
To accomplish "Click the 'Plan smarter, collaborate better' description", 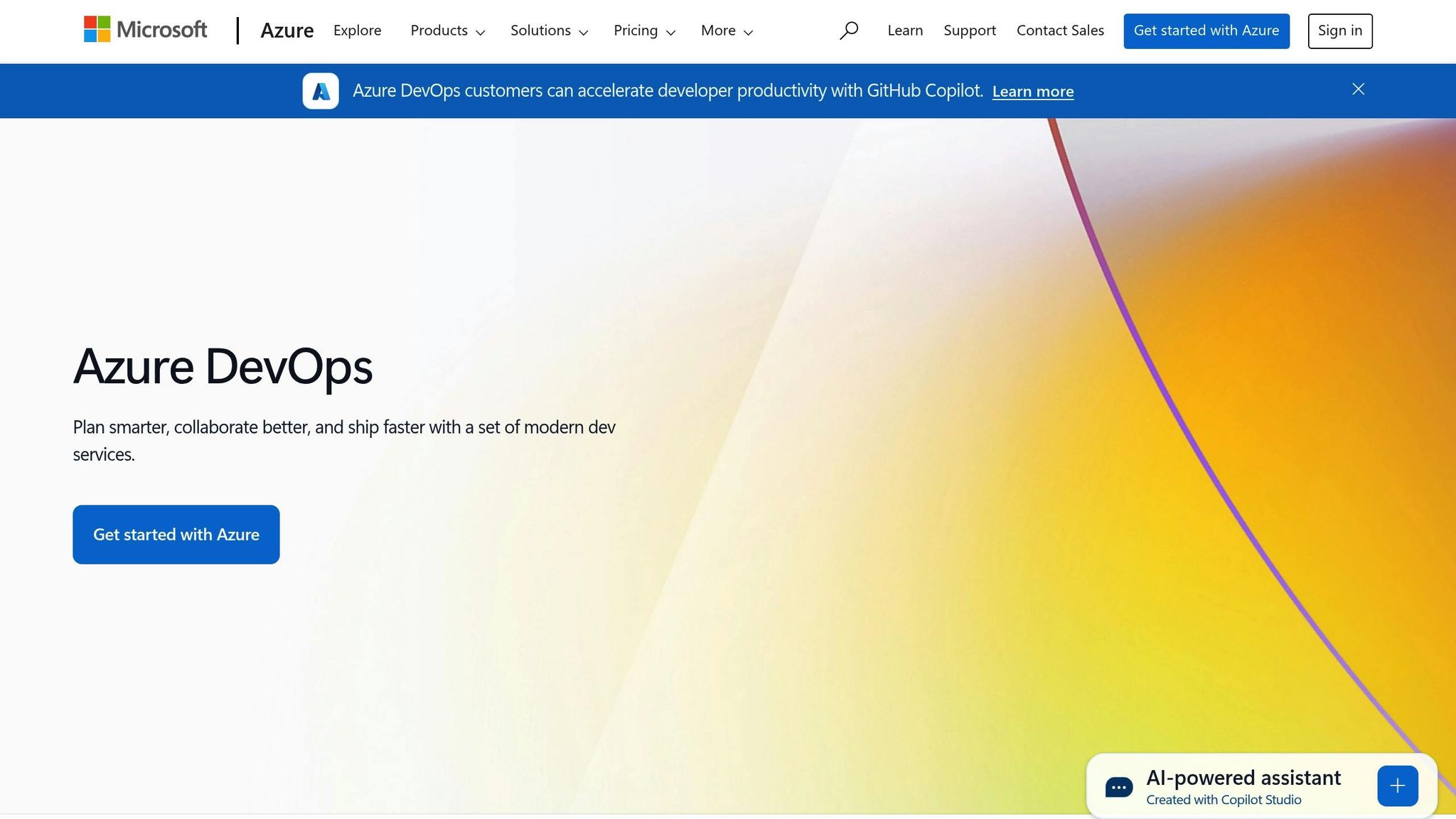I will click(x=344, y=441).
